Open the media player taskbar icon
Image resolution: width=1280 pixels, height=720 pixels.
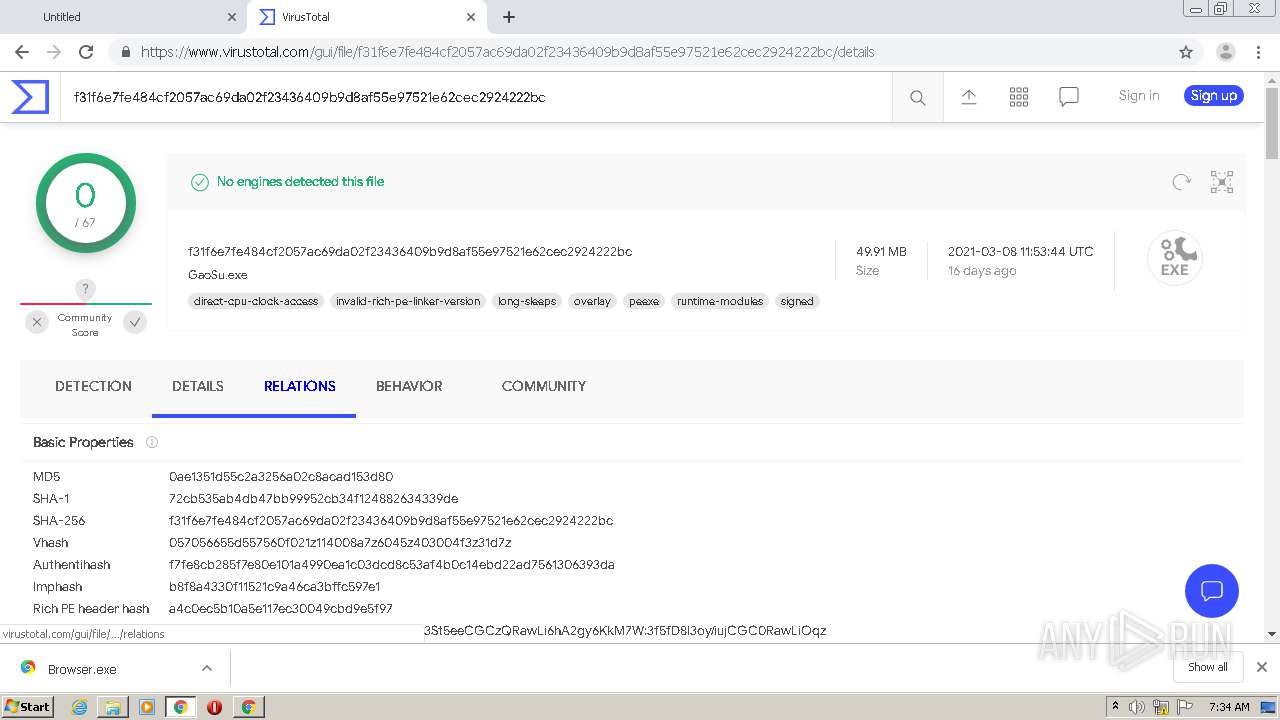tap(147, 707)
